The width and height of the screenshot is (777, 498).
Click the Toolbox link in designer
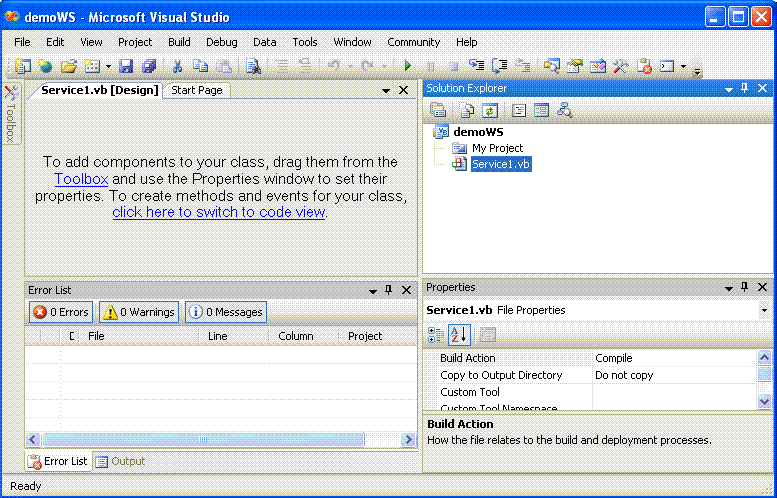point(81,179)
